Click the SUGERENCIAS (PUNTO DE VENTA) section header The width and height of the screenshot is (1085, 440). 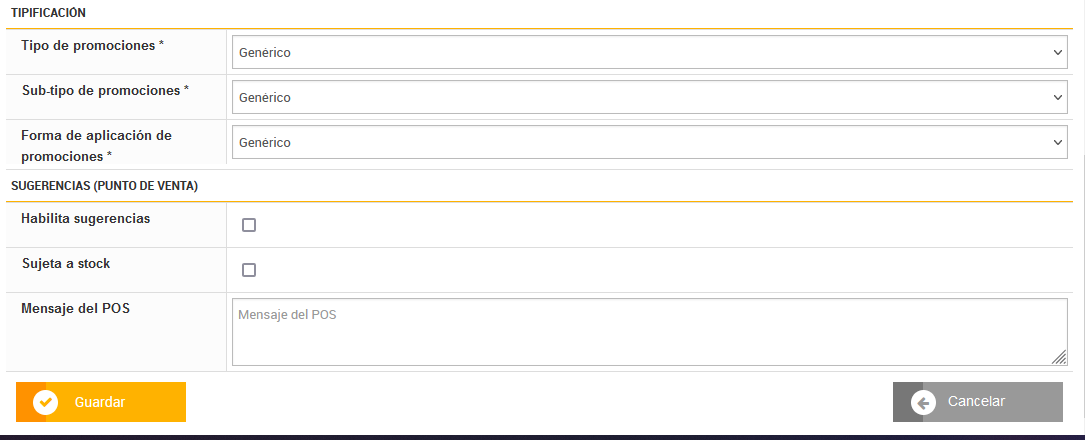coord(104,186)
